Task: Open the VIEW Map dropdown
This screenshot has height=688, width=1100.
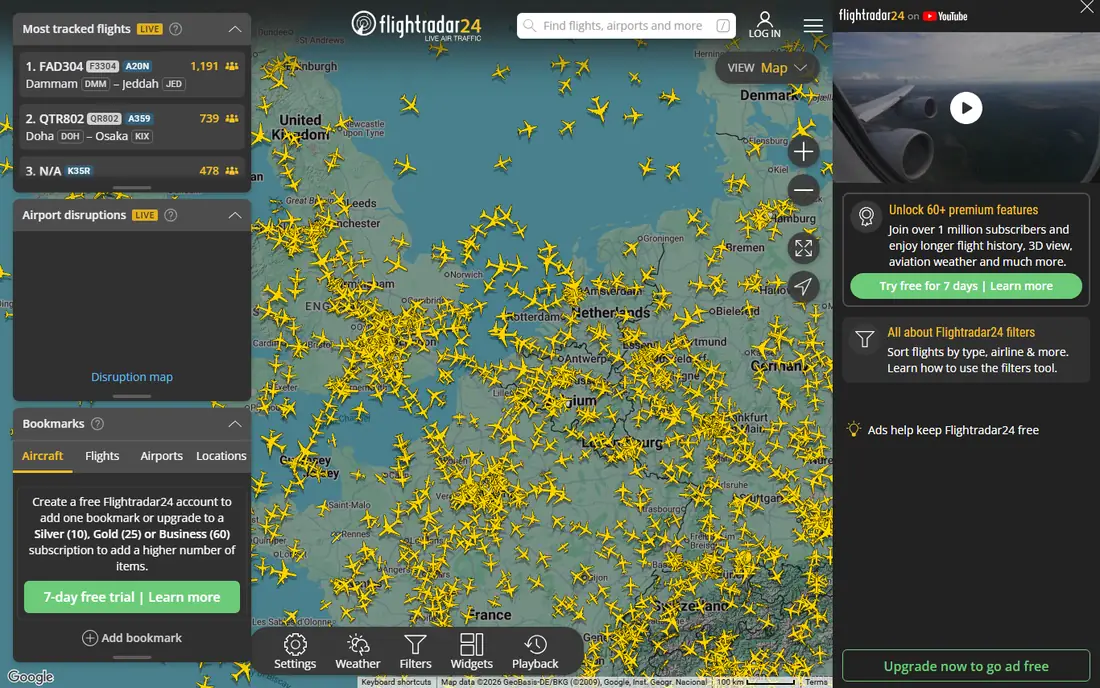Action: coord(767,68)
